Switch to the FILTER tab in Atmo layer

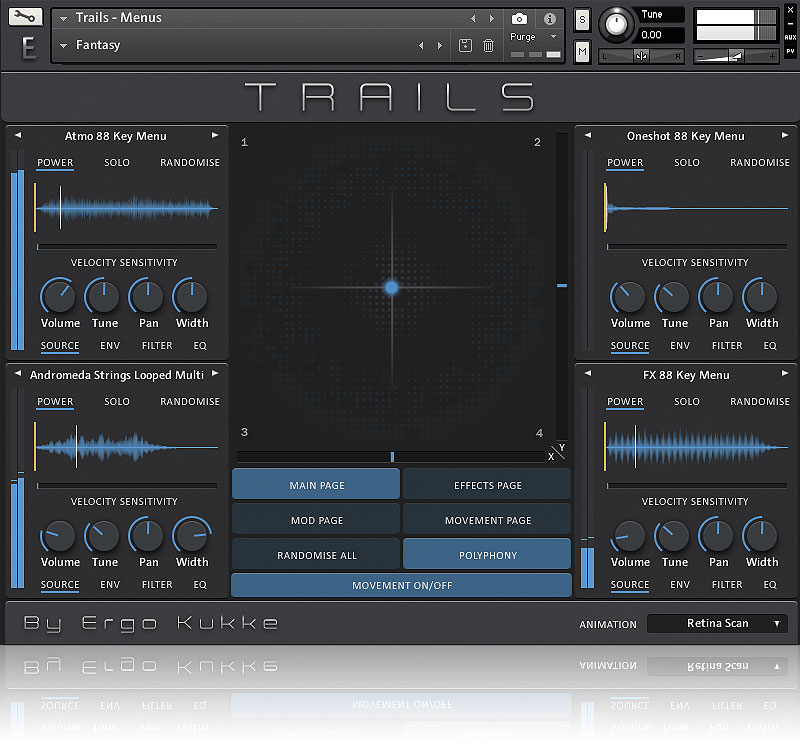click(x=157, y=346)
